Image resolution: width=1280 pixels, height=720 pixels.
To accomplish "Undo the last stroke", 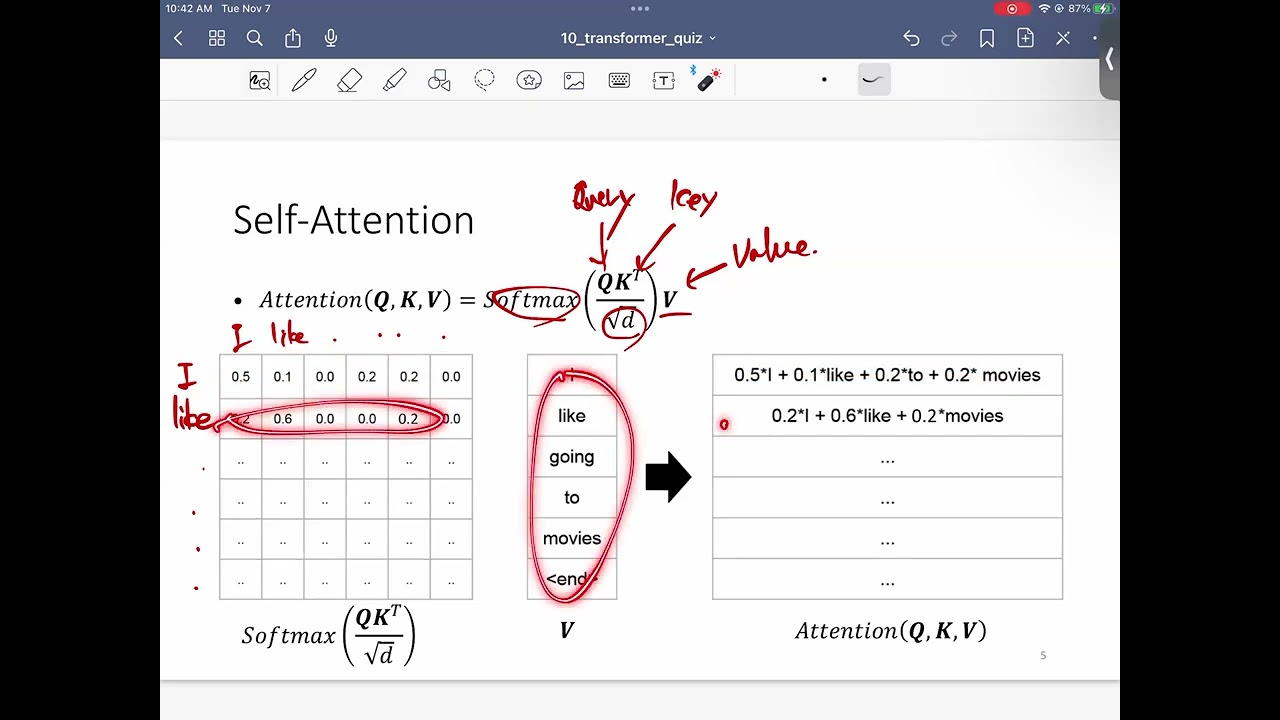I will (x=911, y=38).
